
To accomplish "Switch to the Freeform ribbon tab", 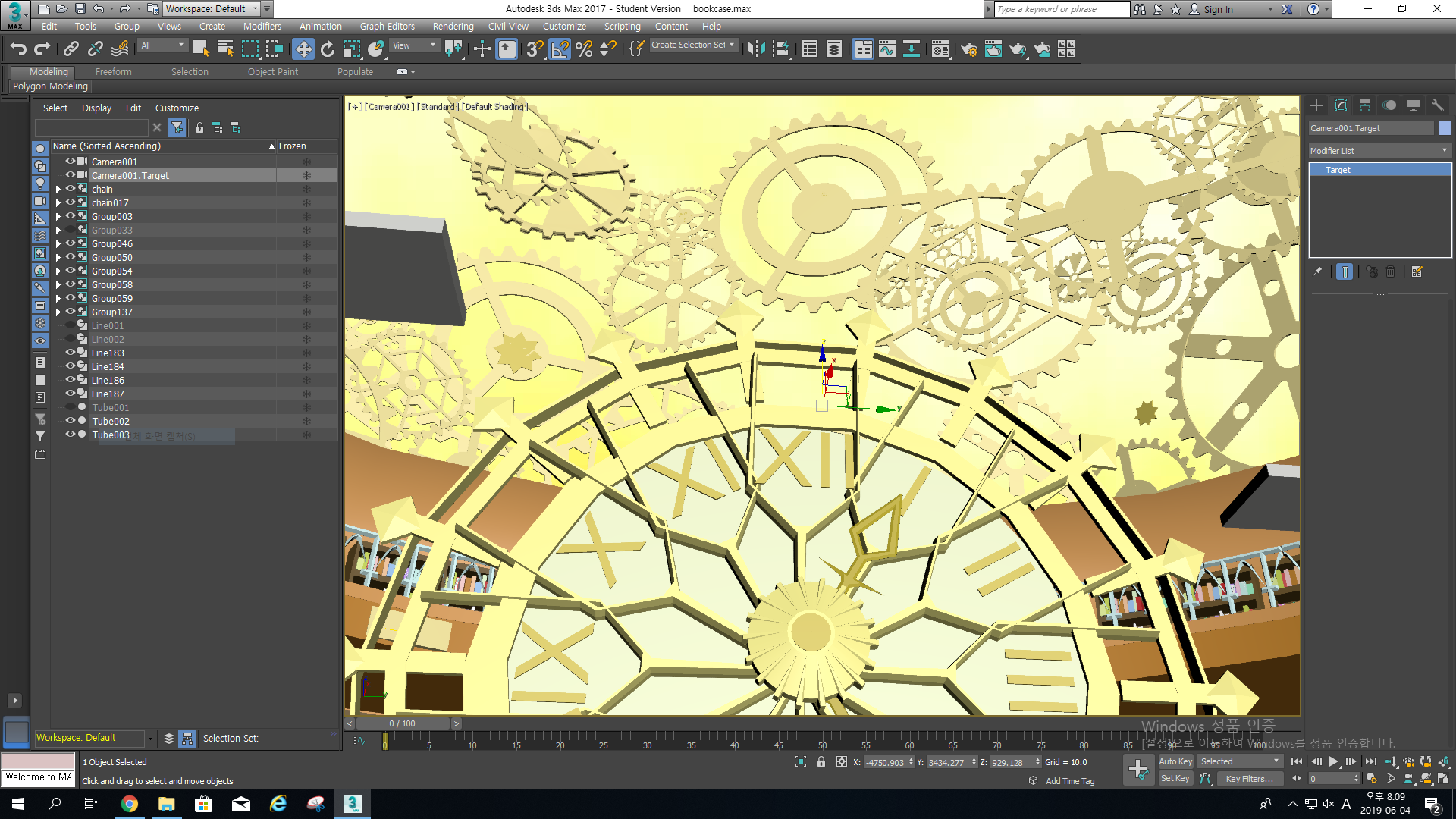I will 113,71.
